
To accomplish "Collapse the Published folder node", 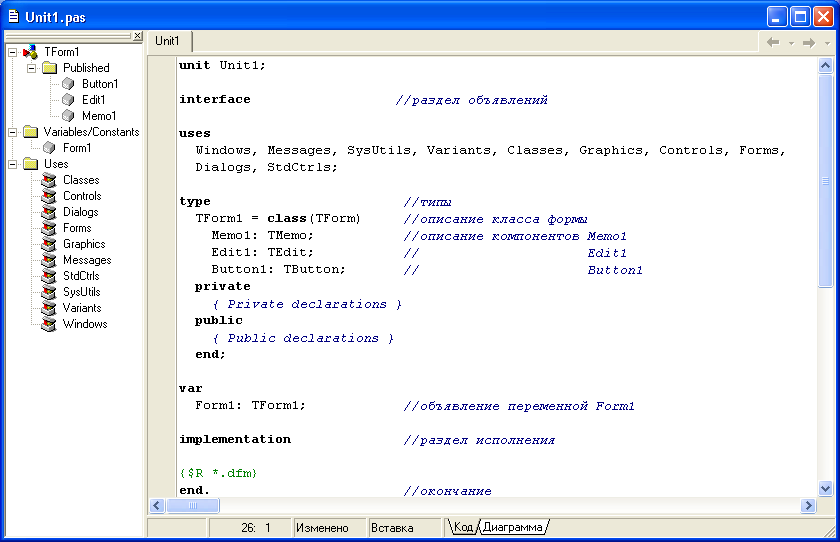I will (x=31, y=68).
